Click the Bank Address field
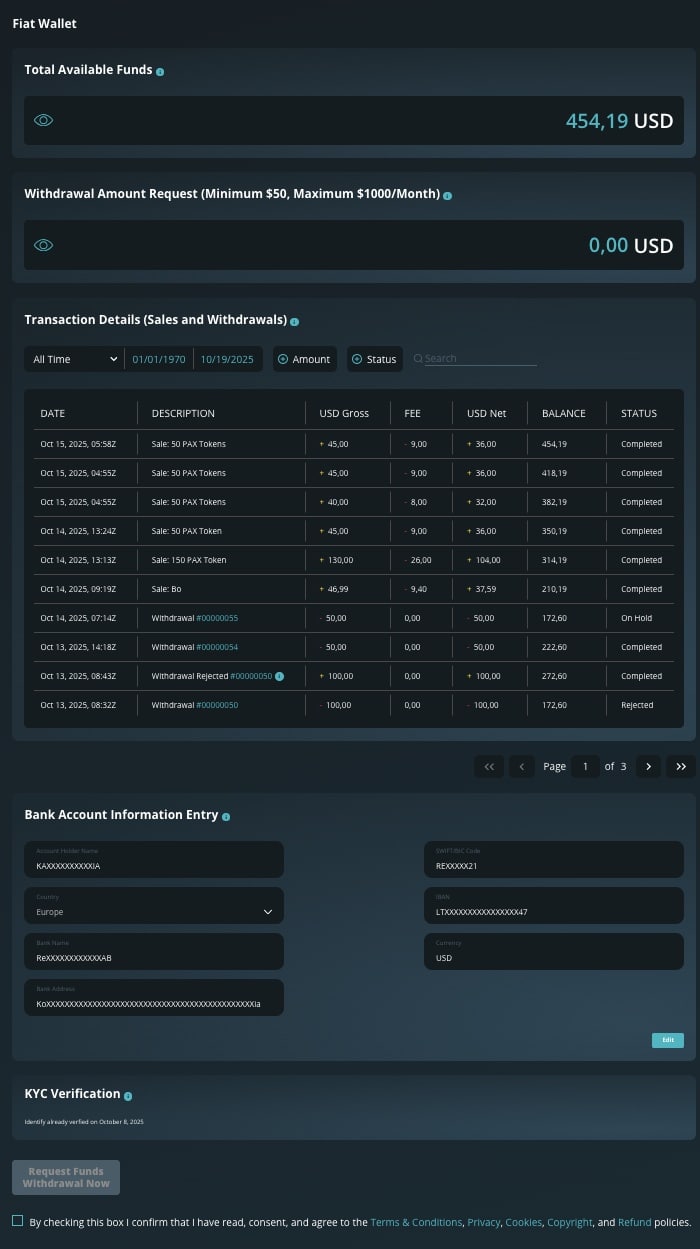Viewport: 700px width, 1249px height. (154, 998)
